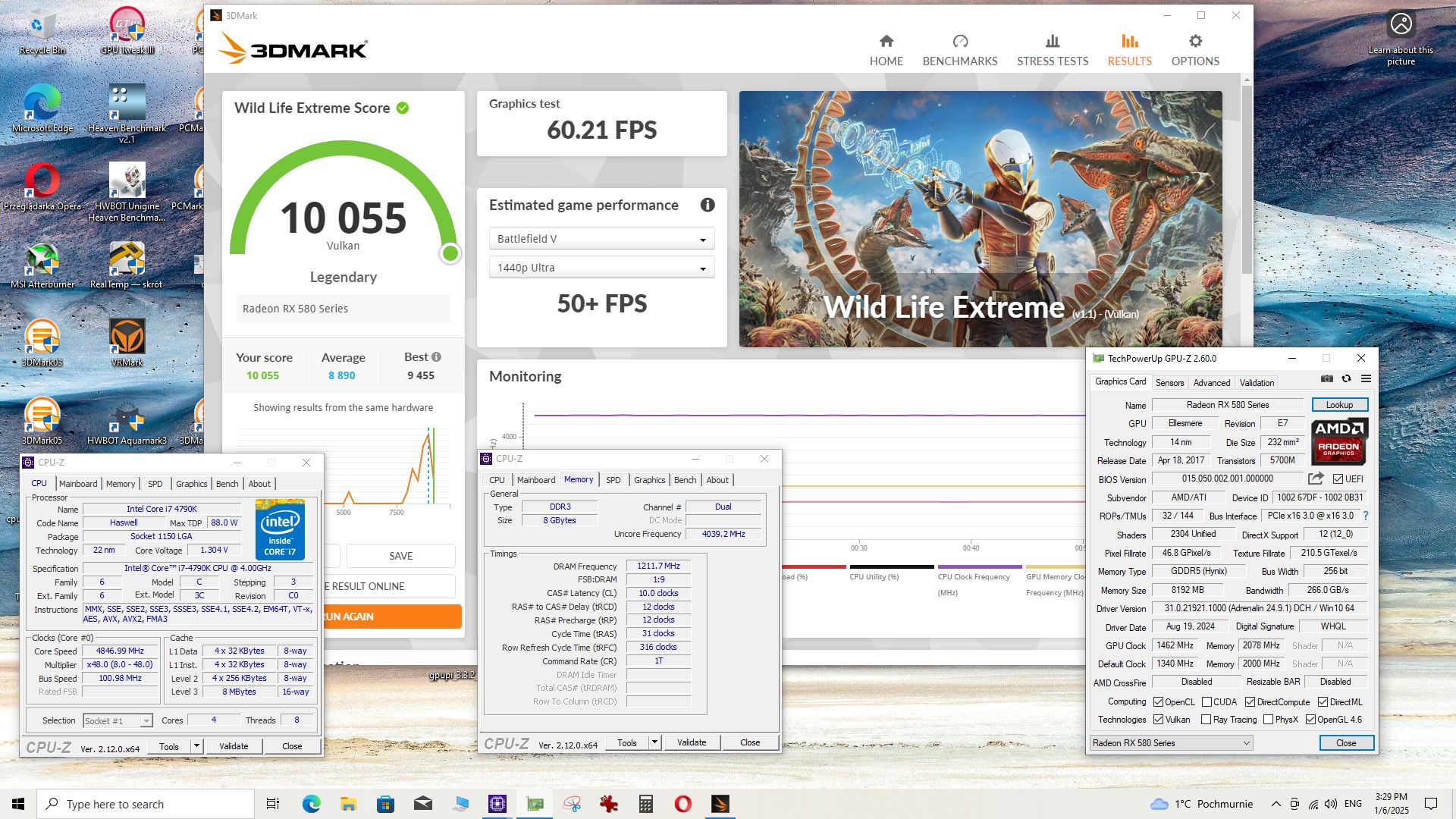Click the info icon next to Best score

coord(436,357)
